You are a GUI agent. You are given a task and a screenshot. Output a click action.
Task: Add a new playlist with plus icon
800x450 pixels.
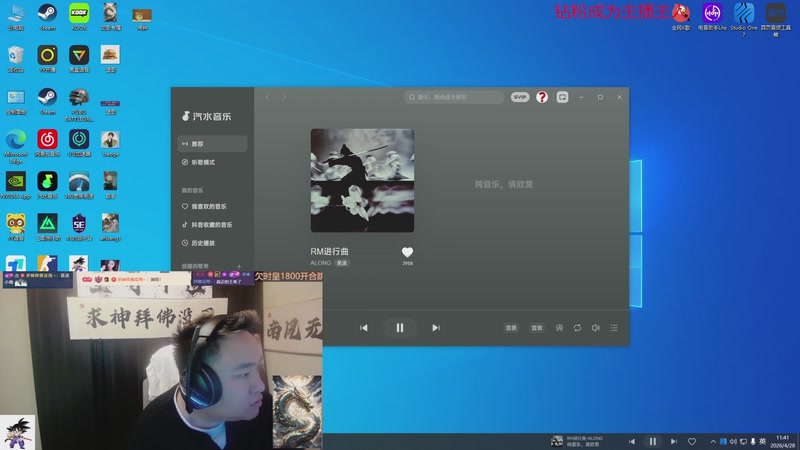pos(239,266)
